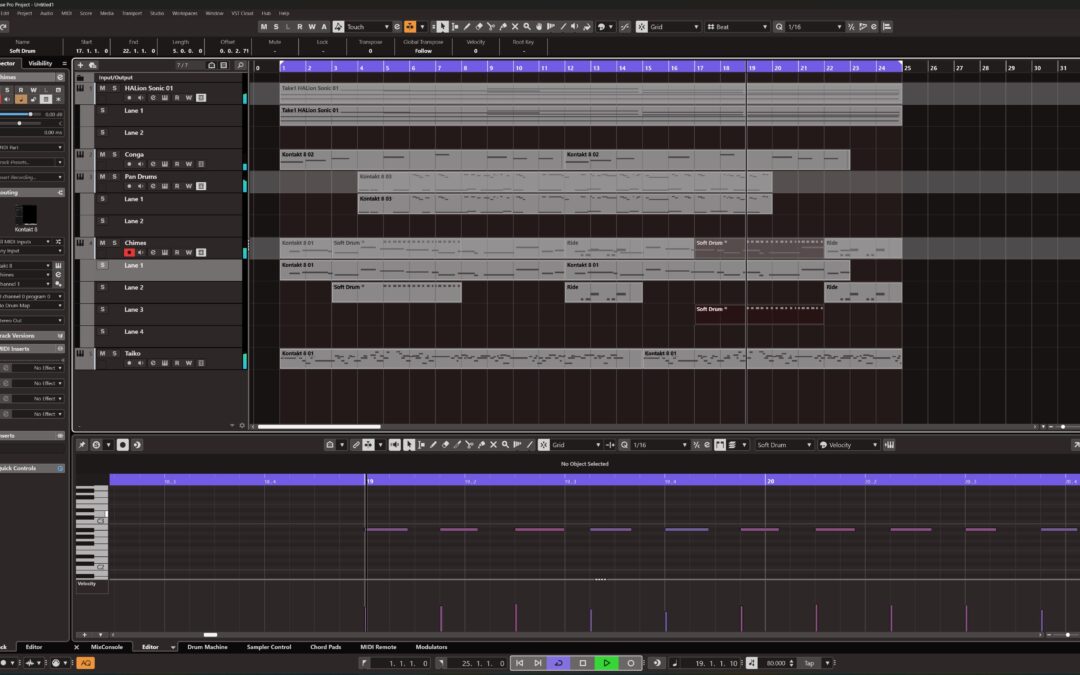Mute the Conga track
Image resolution: width=1080 pixels, height=675 pixels.
click(x=101, y=155)
